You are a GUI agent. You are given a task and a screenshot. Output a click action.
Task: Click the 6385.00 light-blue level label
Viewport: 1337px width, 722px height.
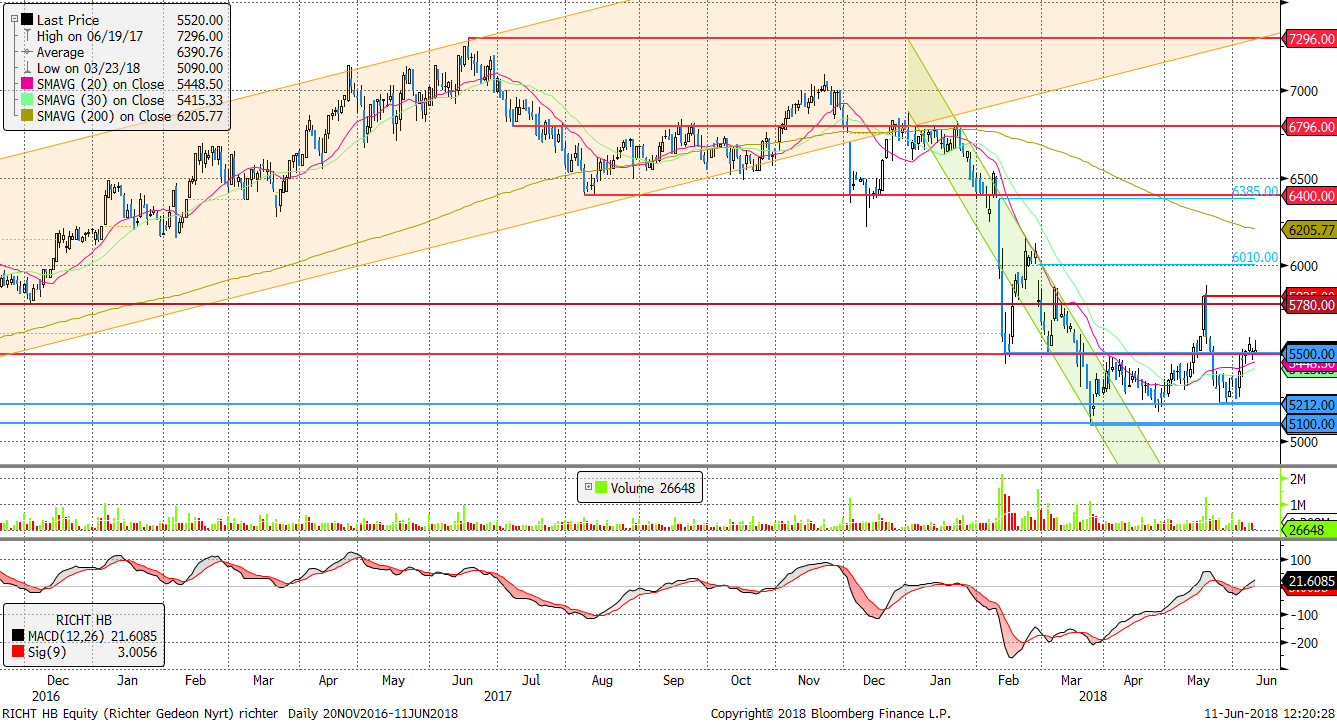[x=1255, y=190]
